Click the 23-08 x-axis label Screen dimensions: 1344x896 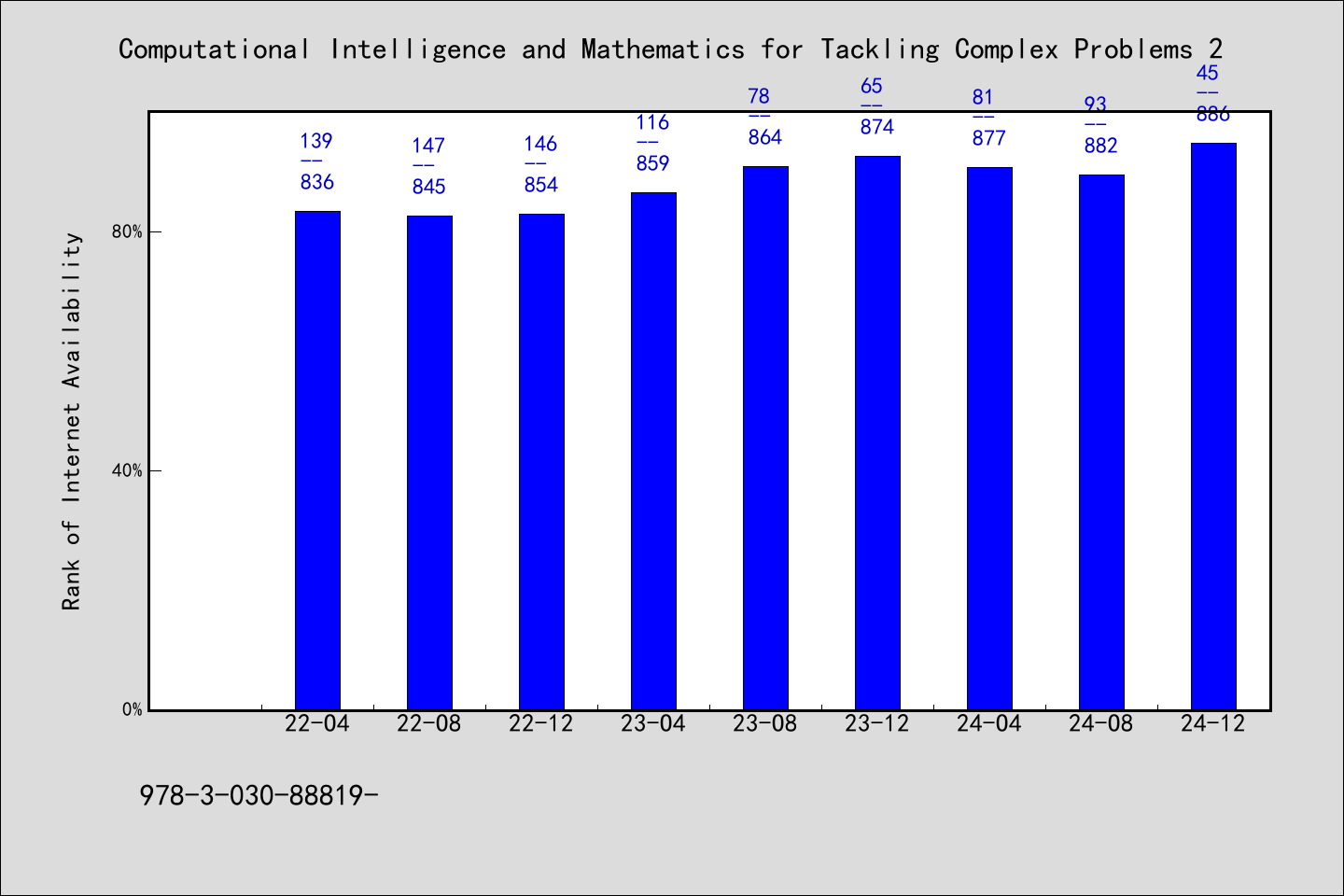pyautogui.click(x=765, y=724)
